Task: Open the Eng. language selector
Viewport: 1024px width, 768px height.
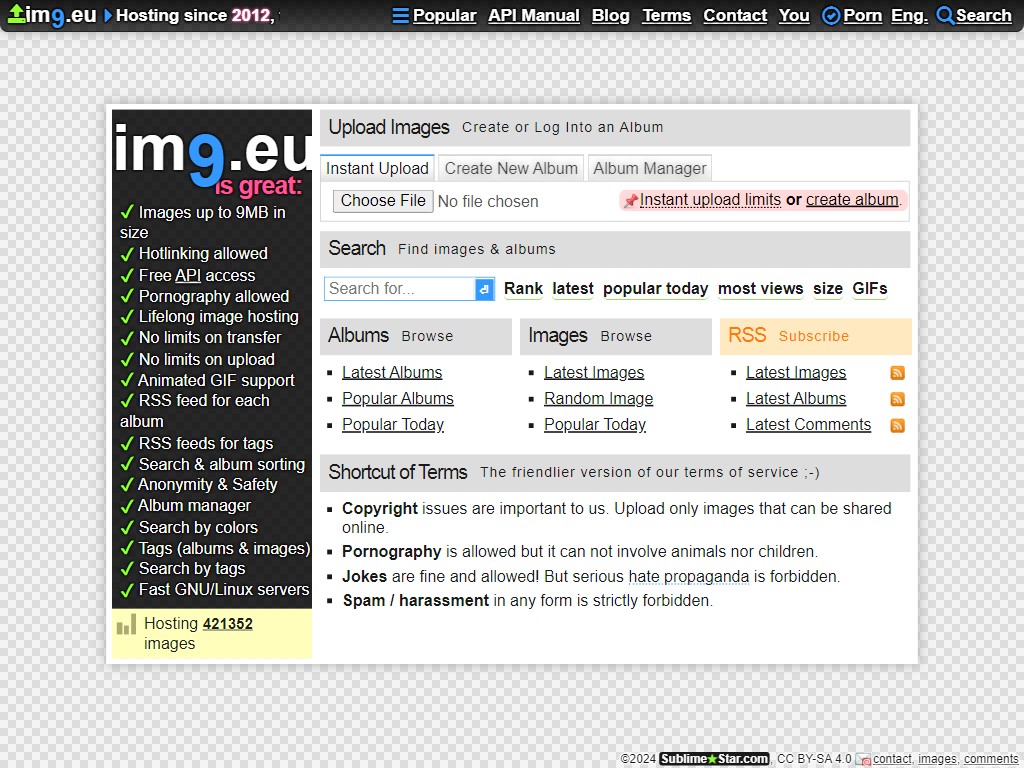Action: coord(909,16)
